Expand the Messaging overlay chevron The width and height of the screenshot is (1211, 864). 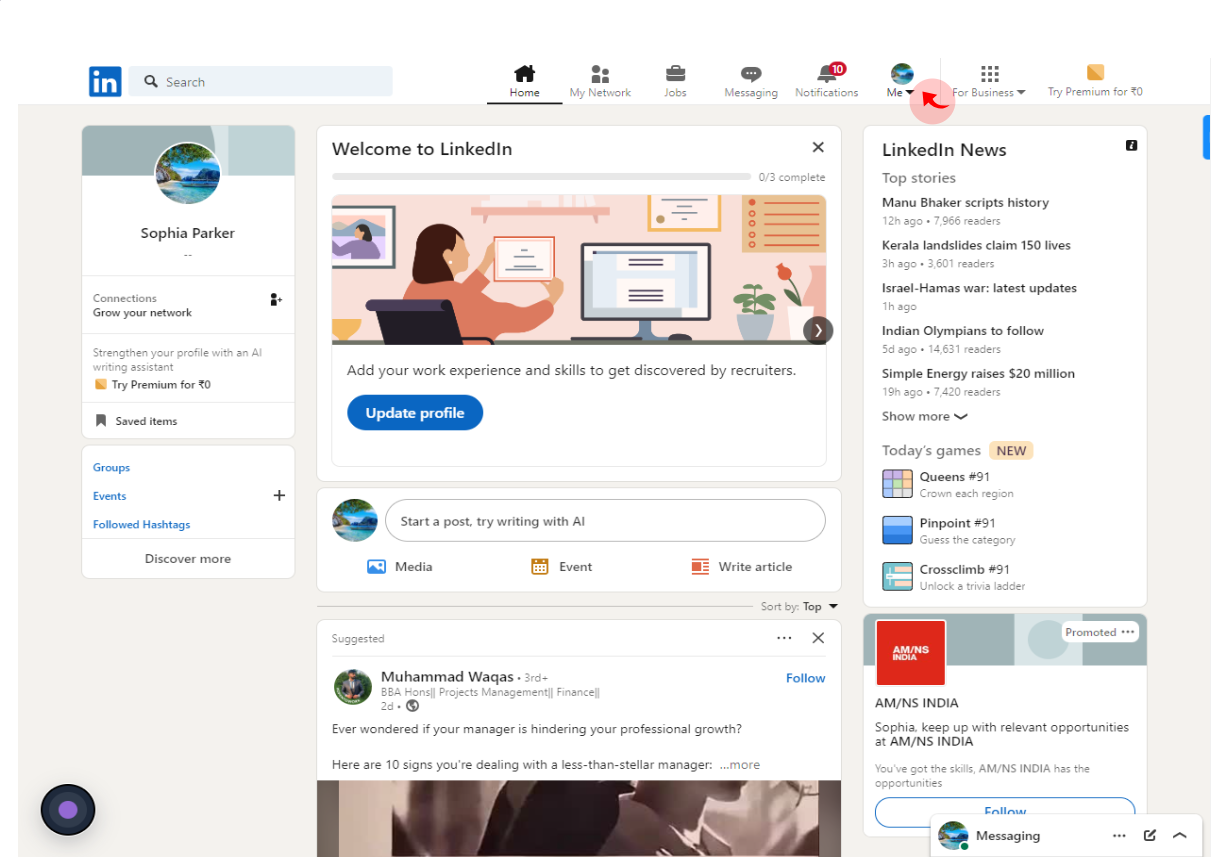click(1180, 836)
